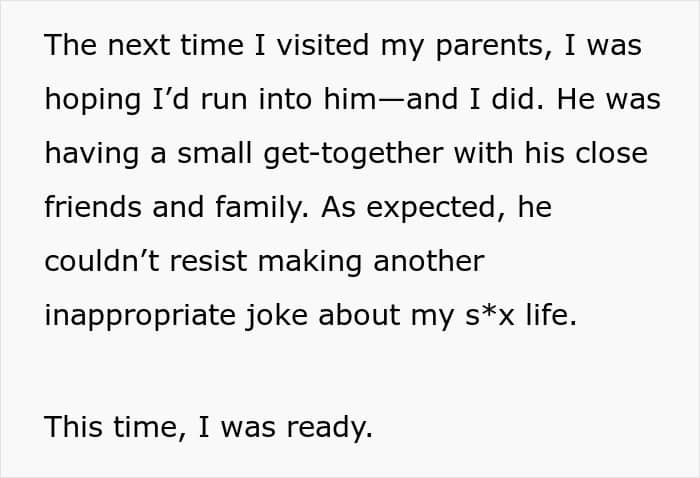Click the word "inappropriate"
This screenshot has height=478, width=700.
point(140,316)
